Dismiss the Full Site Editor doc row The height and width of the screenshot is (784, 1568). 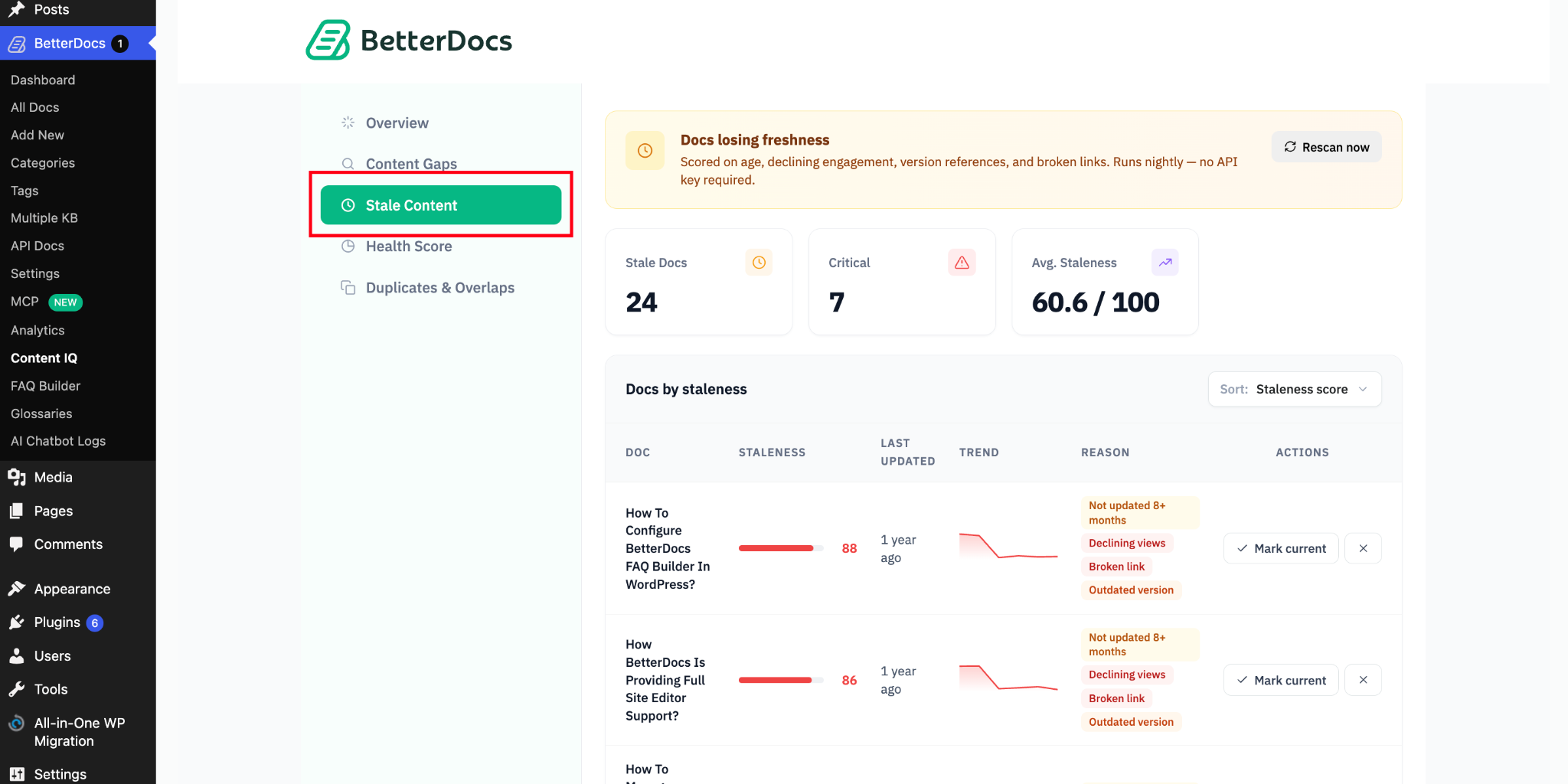pyautogui.click(x=1363, y=680)
